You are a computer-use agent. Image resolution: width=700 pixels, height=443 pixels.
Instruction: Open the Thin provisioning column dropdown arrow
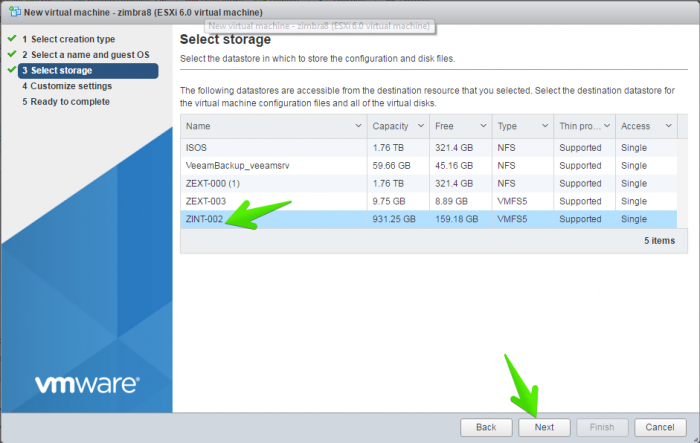pyautogui.click(x=607, y=126)
